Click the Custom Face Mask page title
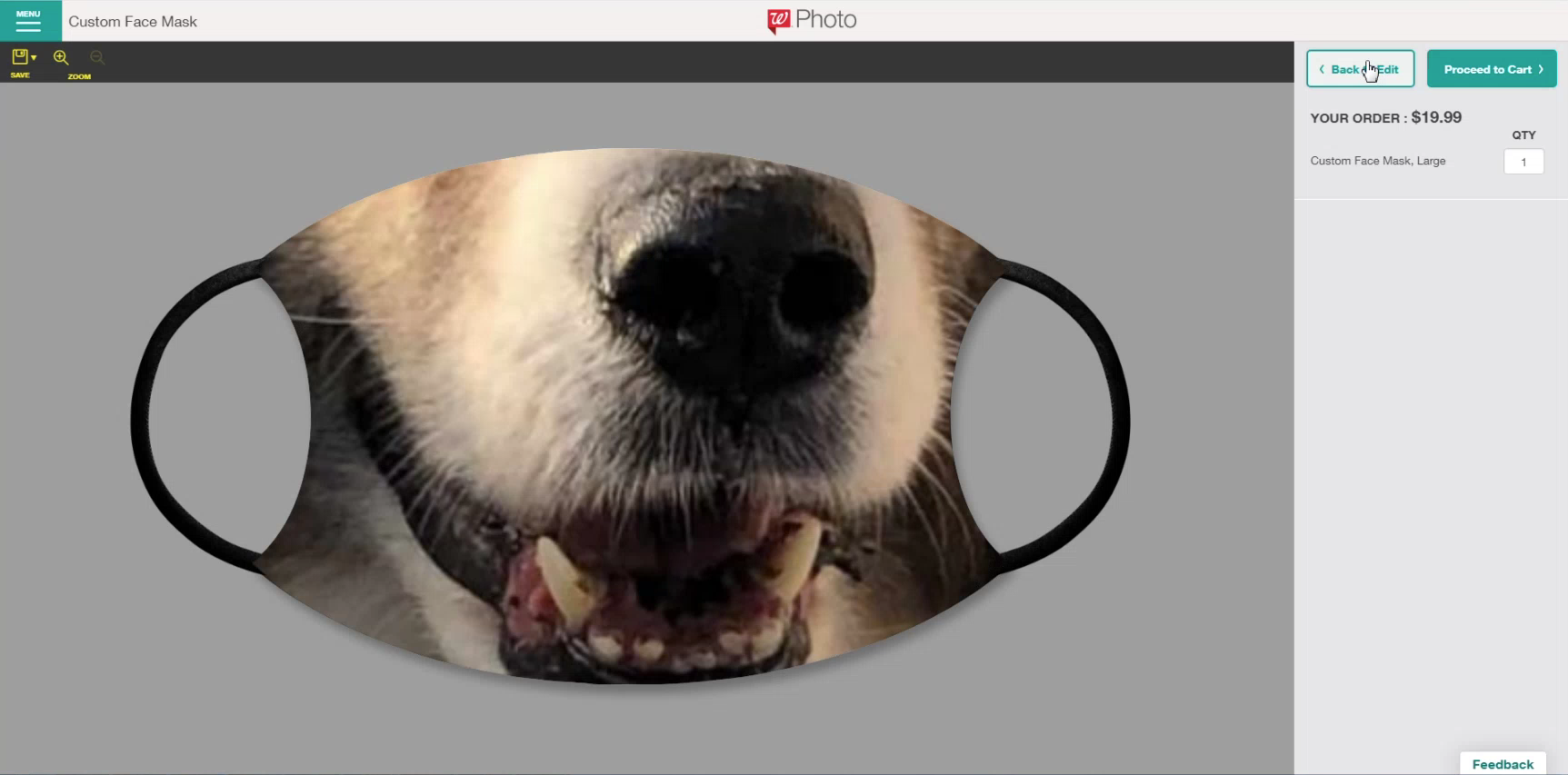This screenshot has height=775, width=1568. tap(133, 22)
